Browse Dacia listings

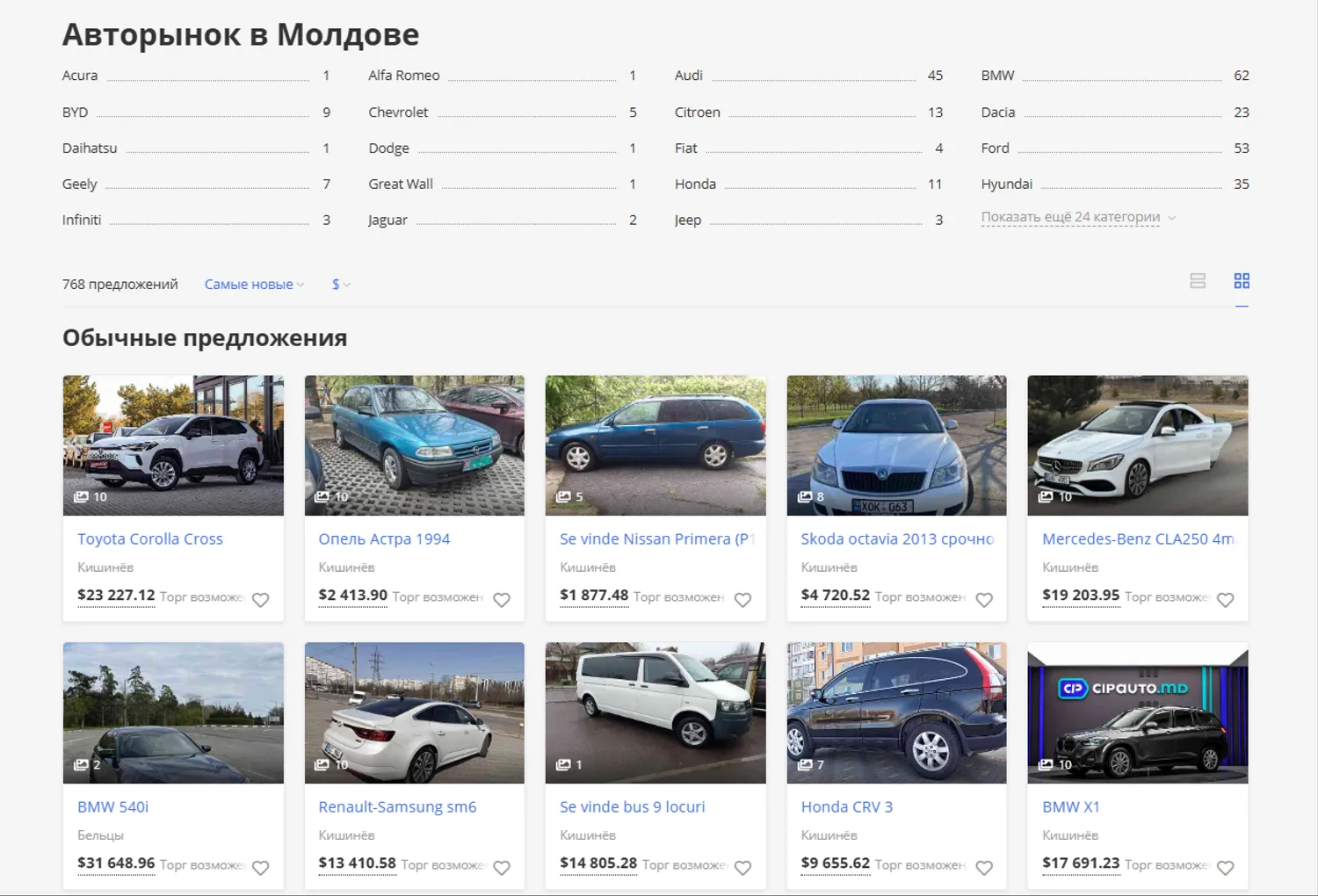998,112
